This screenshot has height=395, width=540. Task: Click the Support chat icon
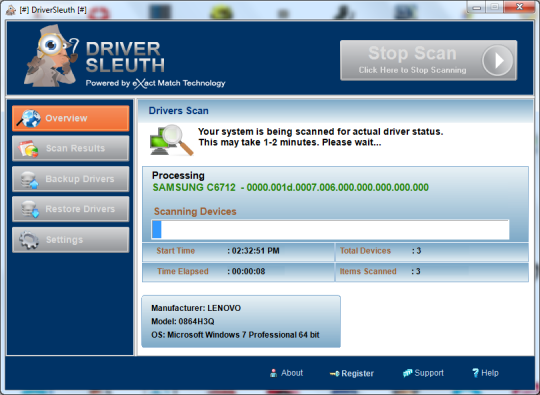coord(407,373)
